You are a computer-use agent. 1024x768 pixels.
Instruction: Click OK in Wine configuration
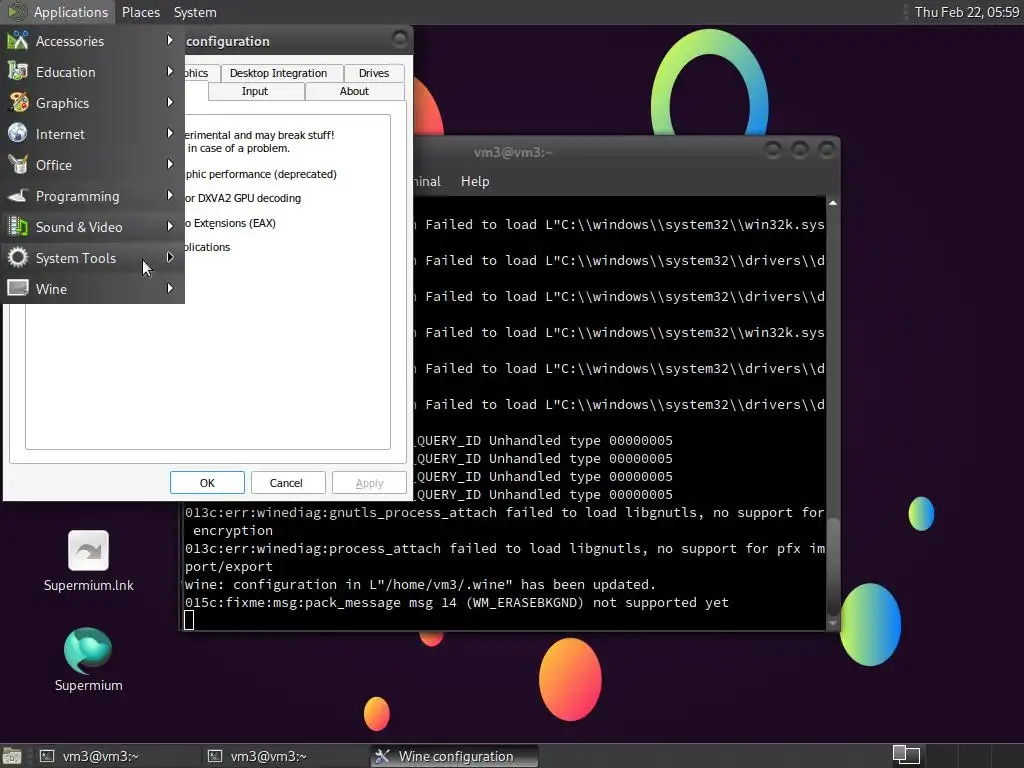click(207, 483)
